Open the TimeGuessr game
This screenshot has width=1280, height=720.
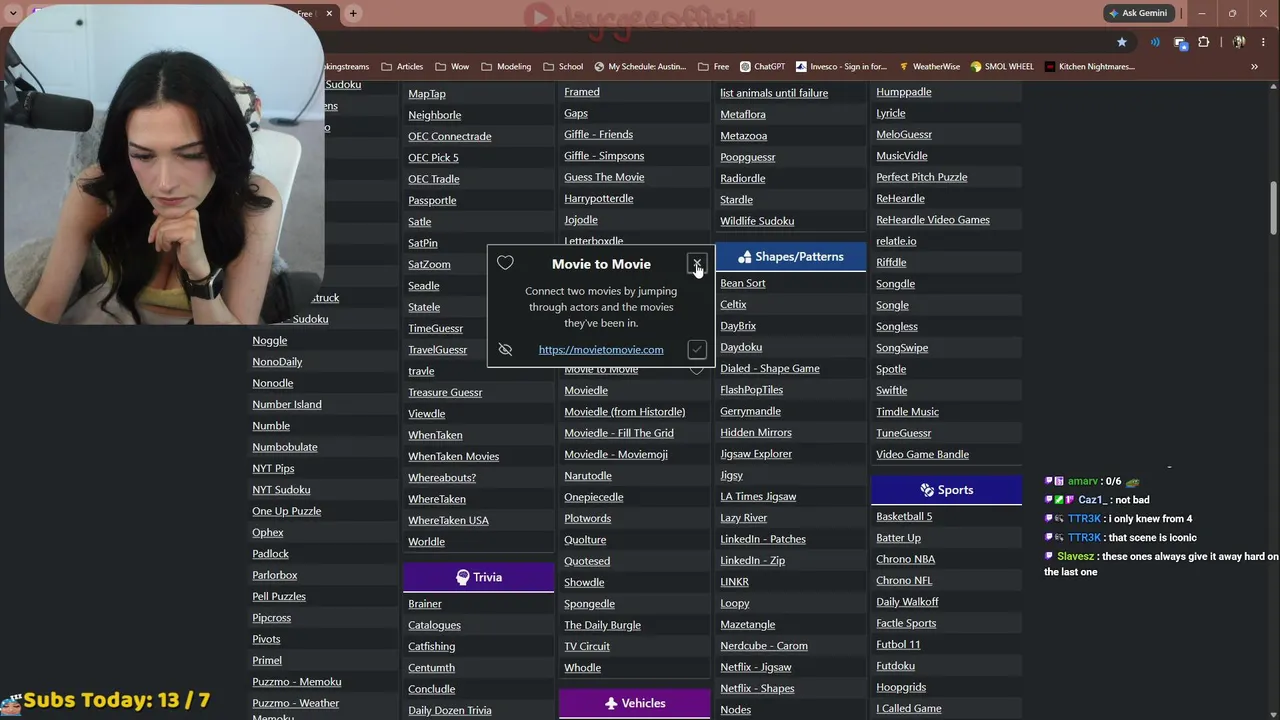click(x=436, y=328)
